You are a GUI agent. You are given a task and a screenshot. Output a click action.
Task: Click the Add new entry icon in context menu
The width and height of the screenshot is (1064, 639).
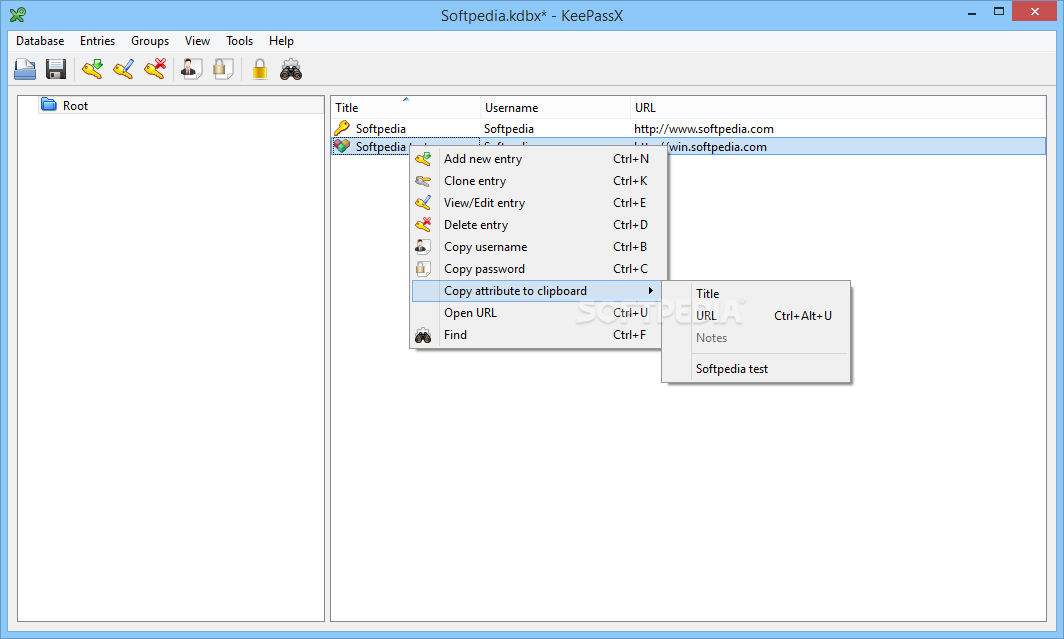point(423,159)
